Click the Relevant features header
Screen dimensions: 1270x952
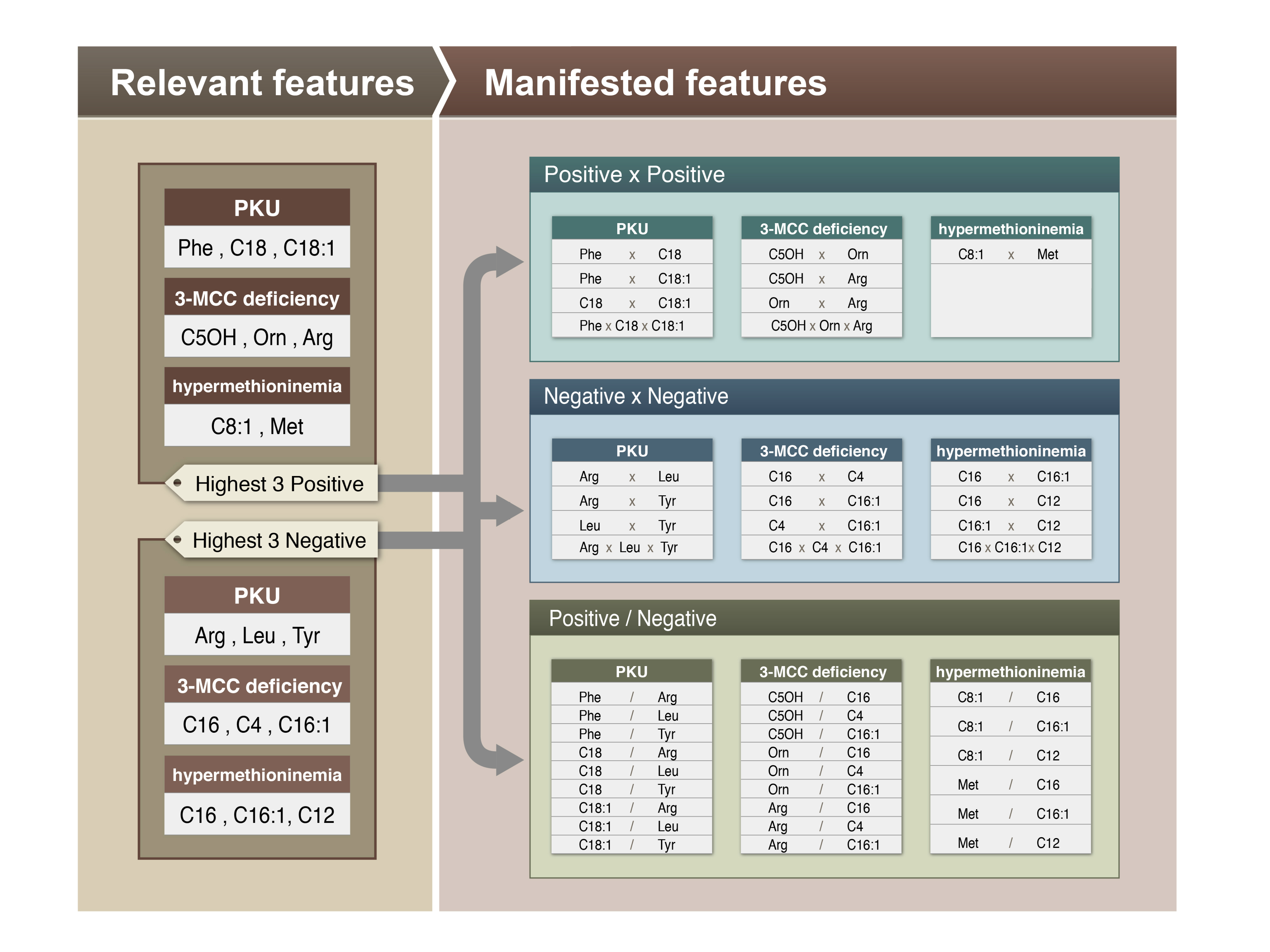coord(262,82)
